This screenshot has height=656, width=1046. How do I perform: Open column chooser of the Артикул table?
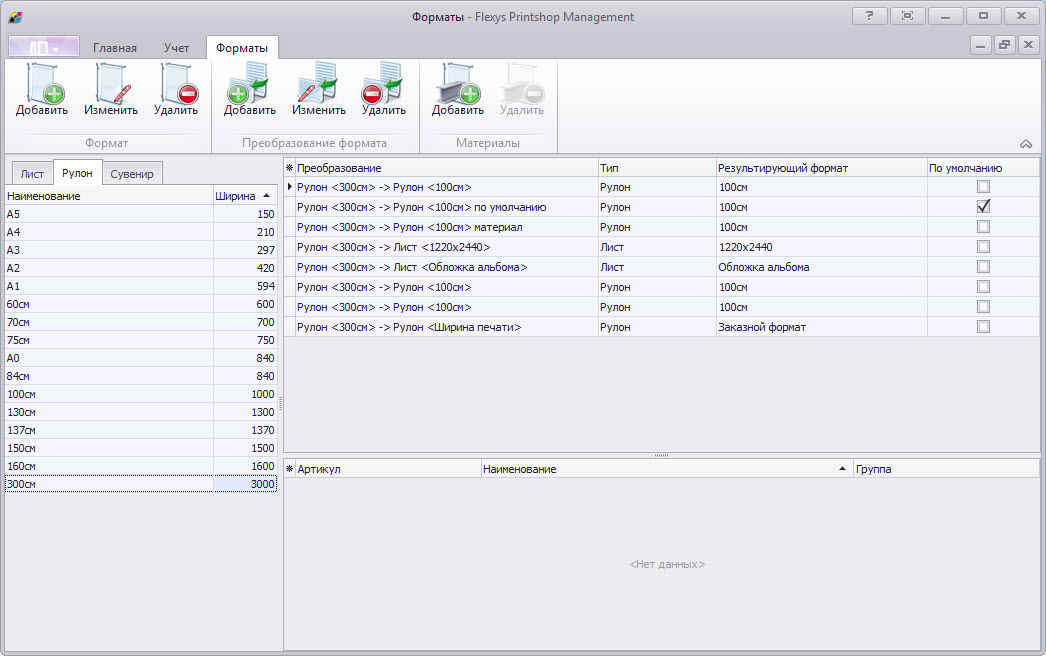pos(290,469)
